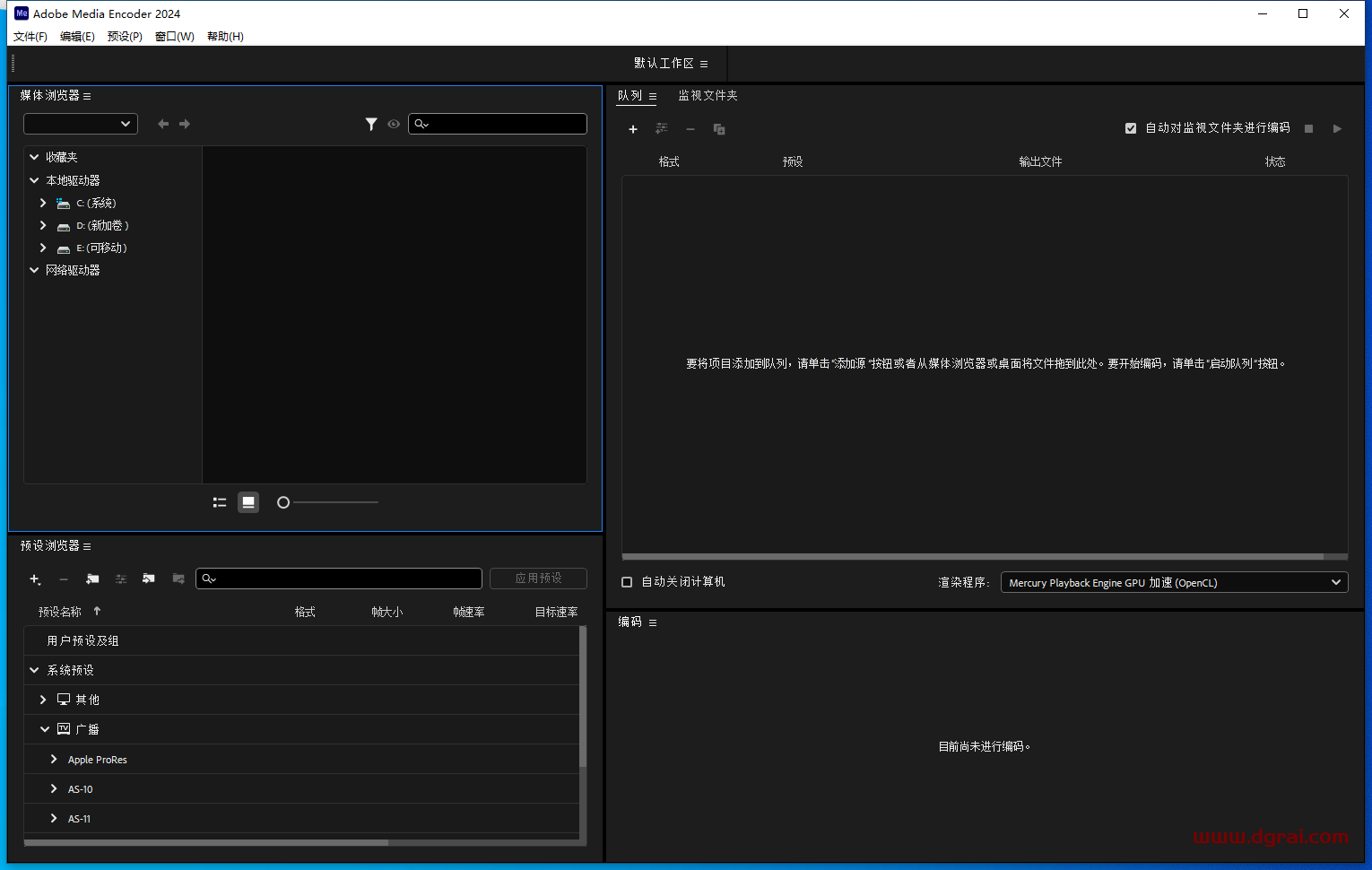Switch media browser to list view
This screenshot has width=1372, height=870.
220,502
